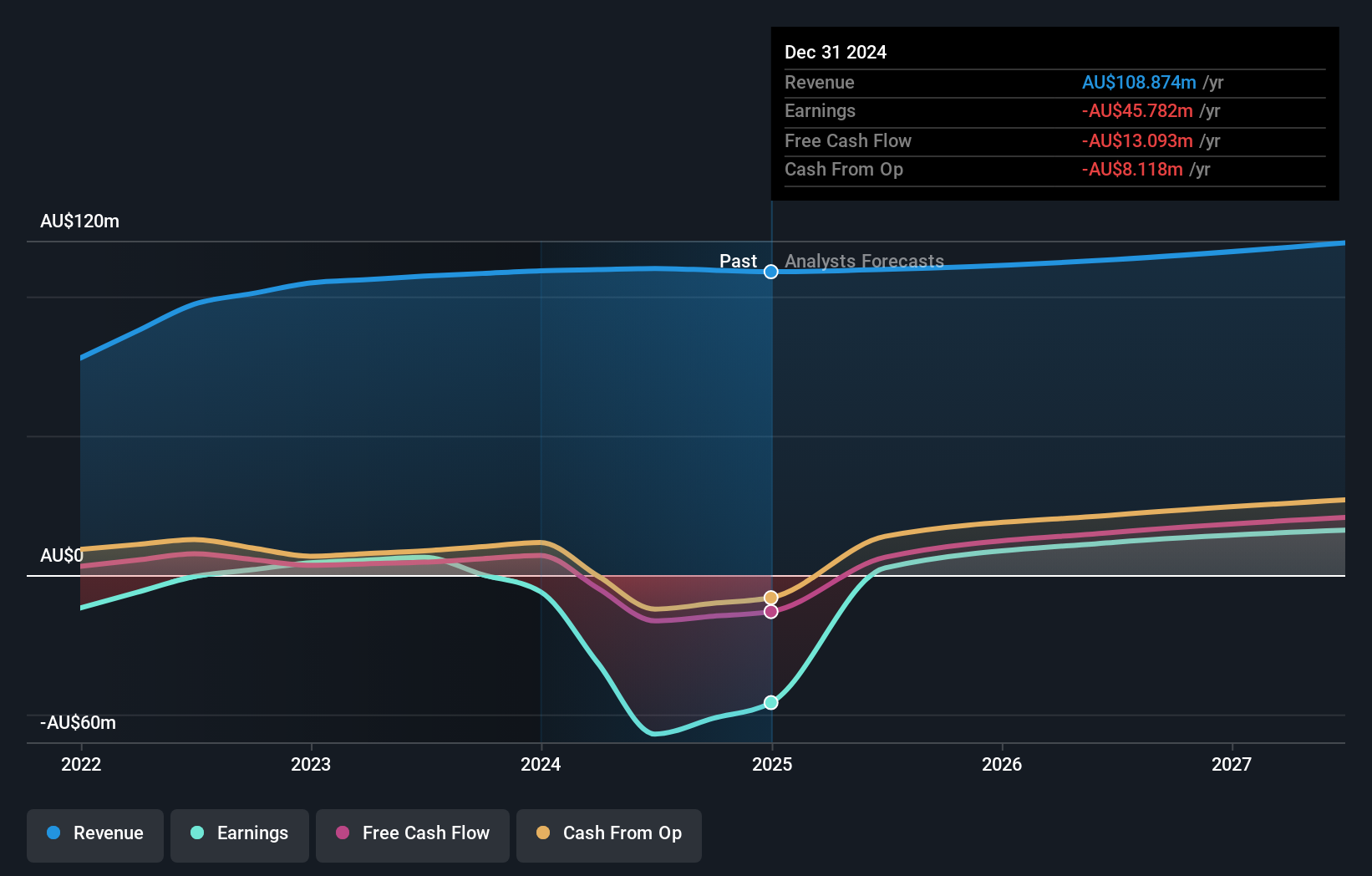The width and height of the screenshot is (1372, 876).
Task: Click the Earnings row label in tooltip
Action: [x=821, y=111]
